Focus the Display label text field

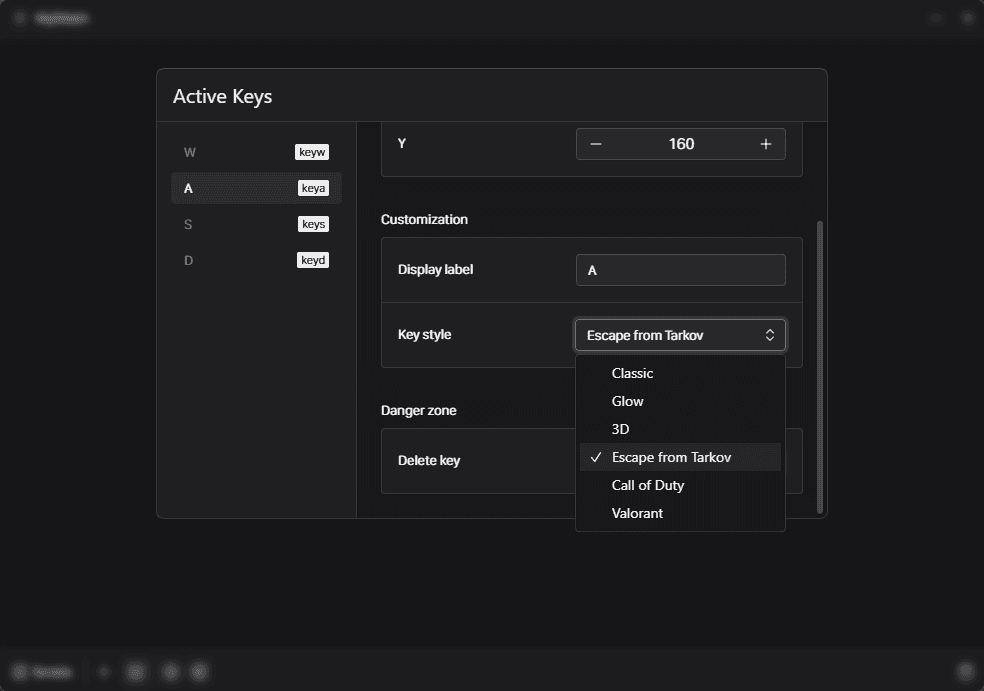[x=680, y=270]
